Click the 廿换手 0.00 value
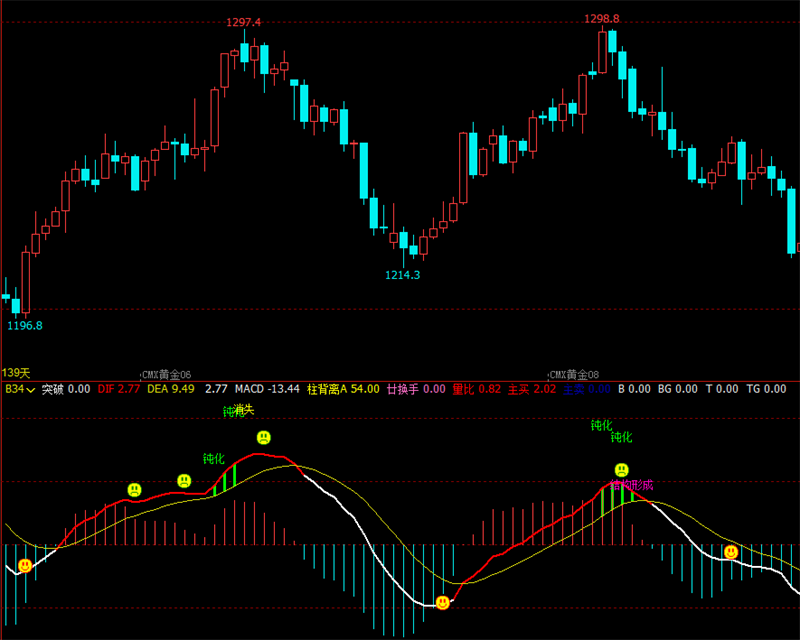800x640 pixels. coord(416,389)
